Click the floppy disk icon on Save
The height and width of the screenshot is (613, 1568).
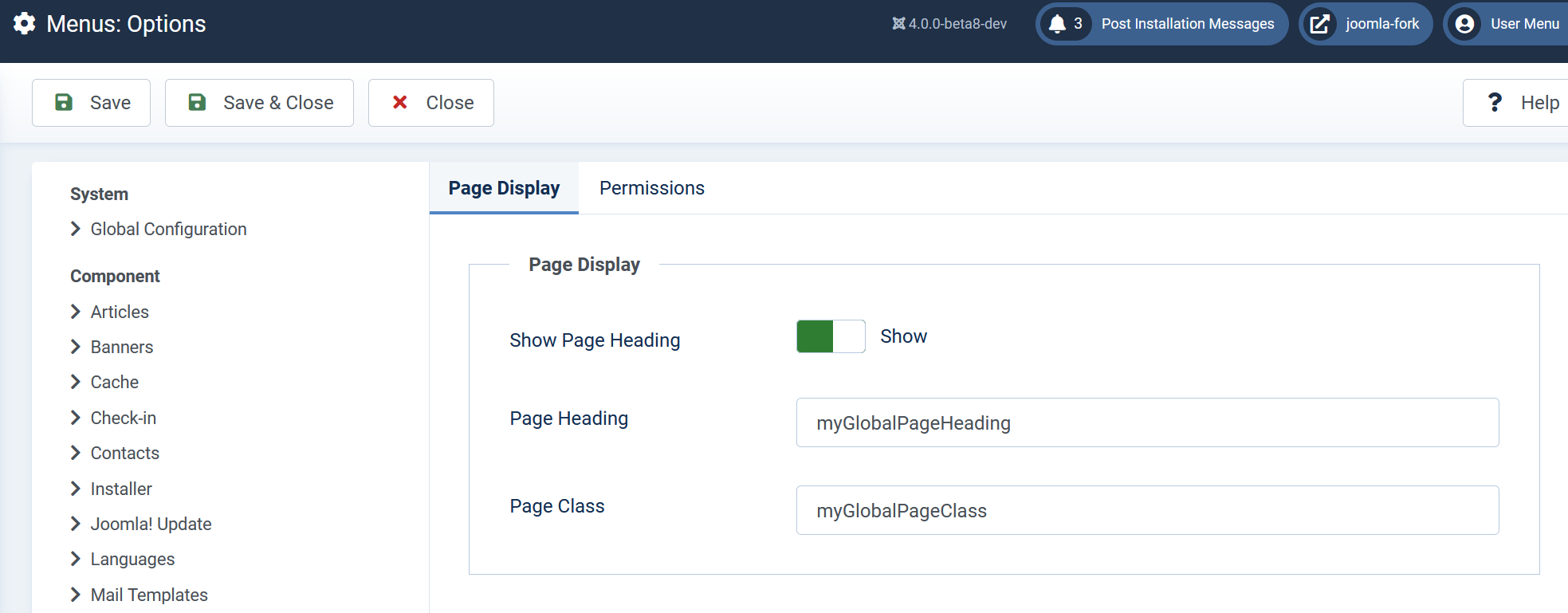(x=64, y=102)
